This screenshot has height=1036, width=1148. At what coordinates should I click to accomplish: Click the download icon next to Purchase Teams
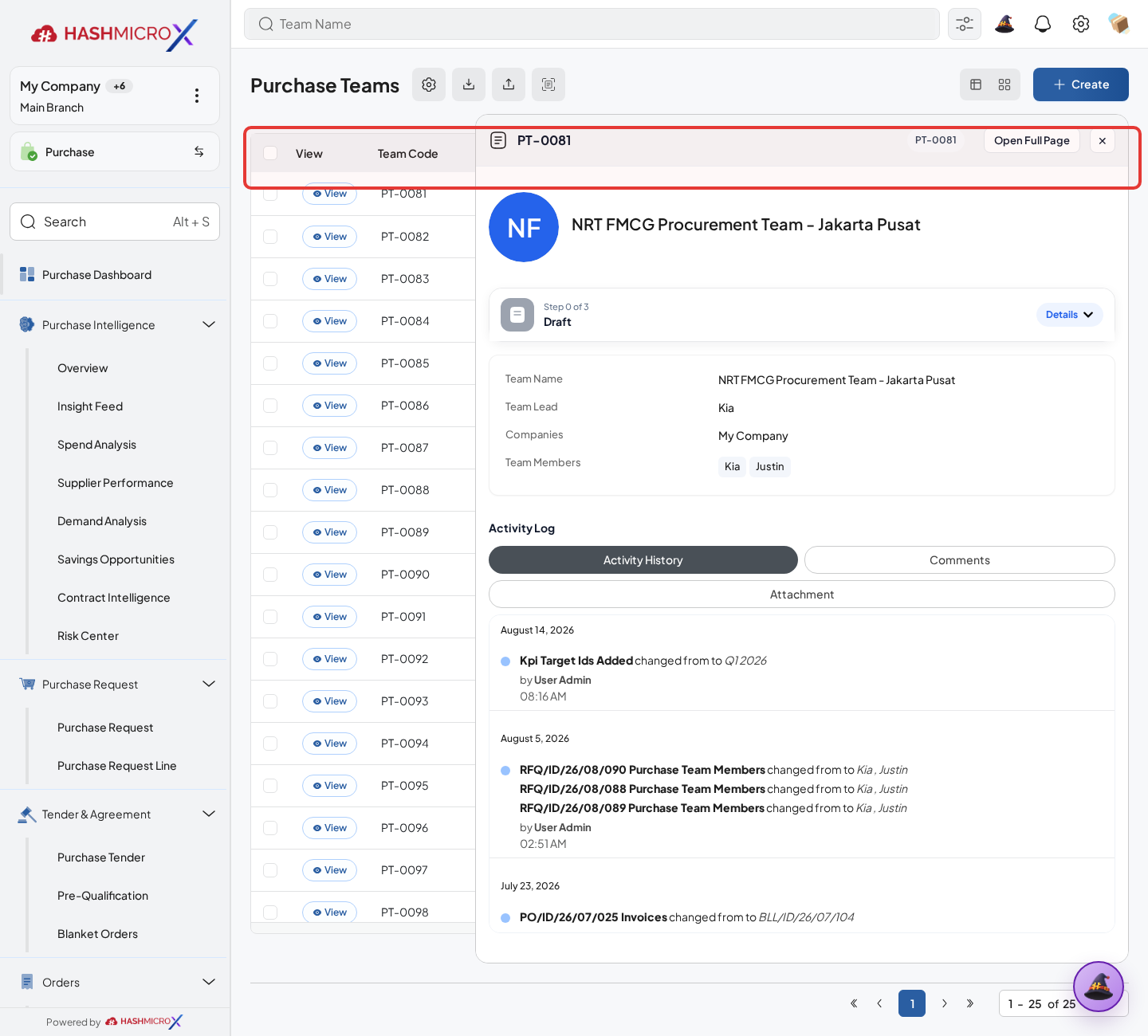click(x=469, y=84)
